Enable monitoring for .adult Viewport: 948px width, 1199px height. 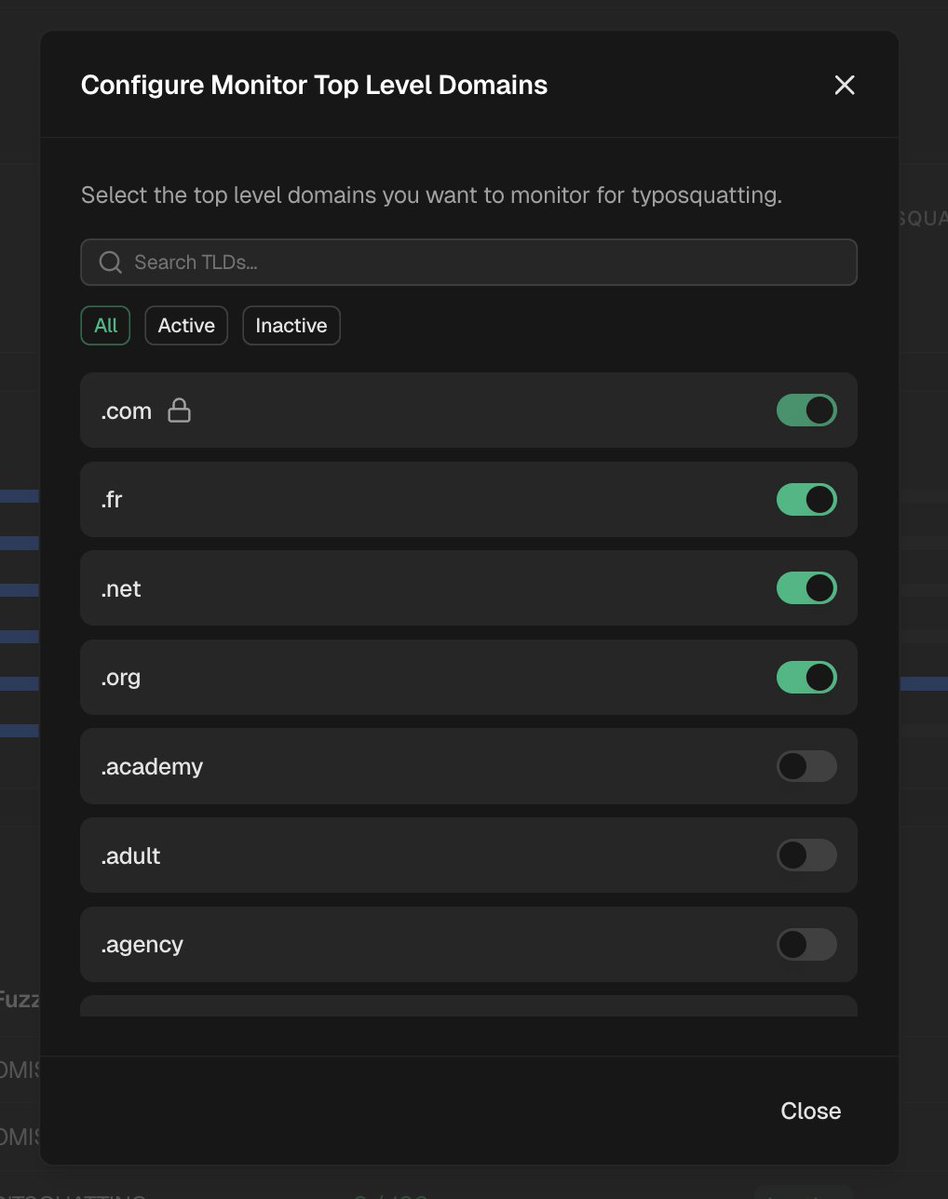point(806,855)
